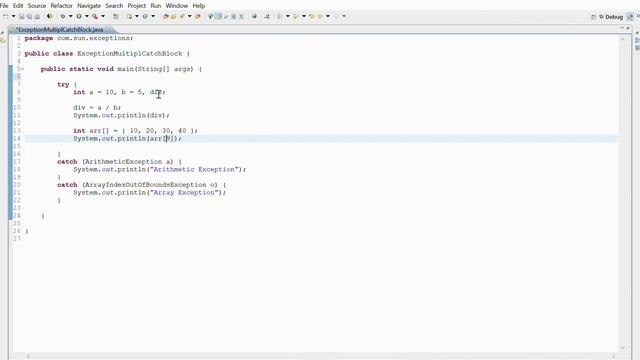Click the green Run button icon

coord(79,16)
